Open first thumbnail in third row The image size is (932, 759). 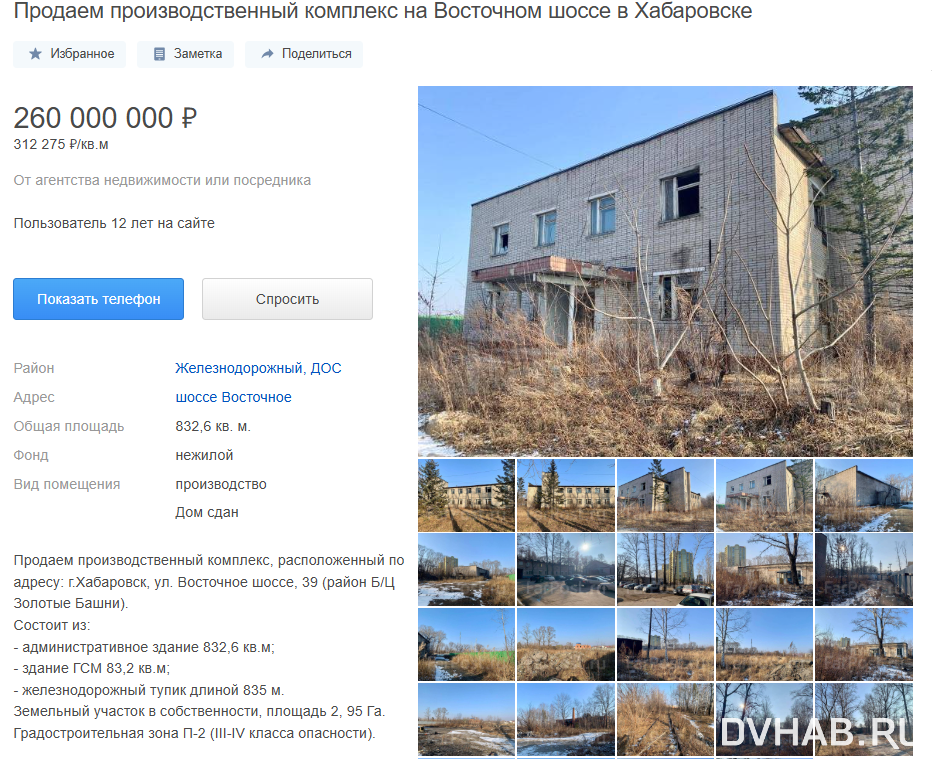point(466,644)
